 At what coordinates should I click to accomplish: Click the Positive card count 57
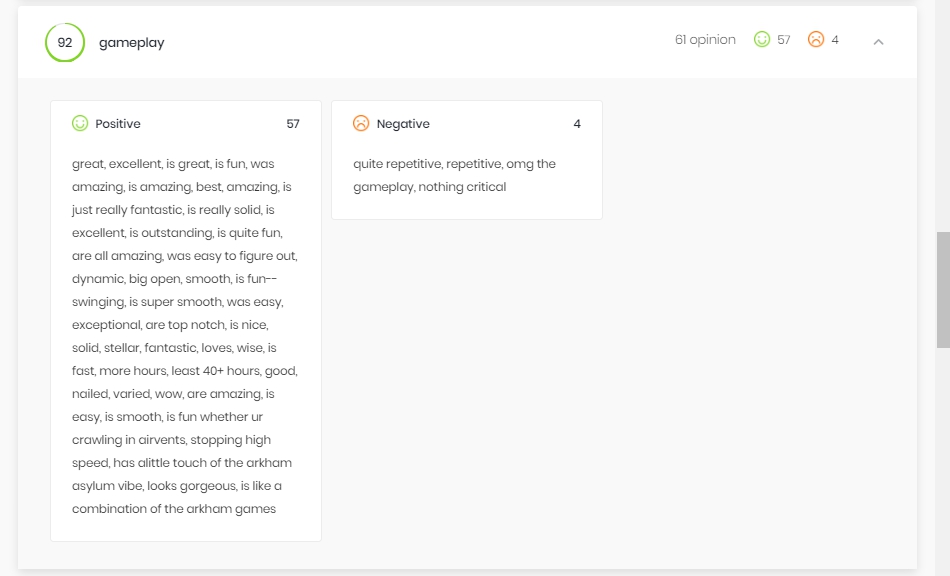[x=293, y=124]
